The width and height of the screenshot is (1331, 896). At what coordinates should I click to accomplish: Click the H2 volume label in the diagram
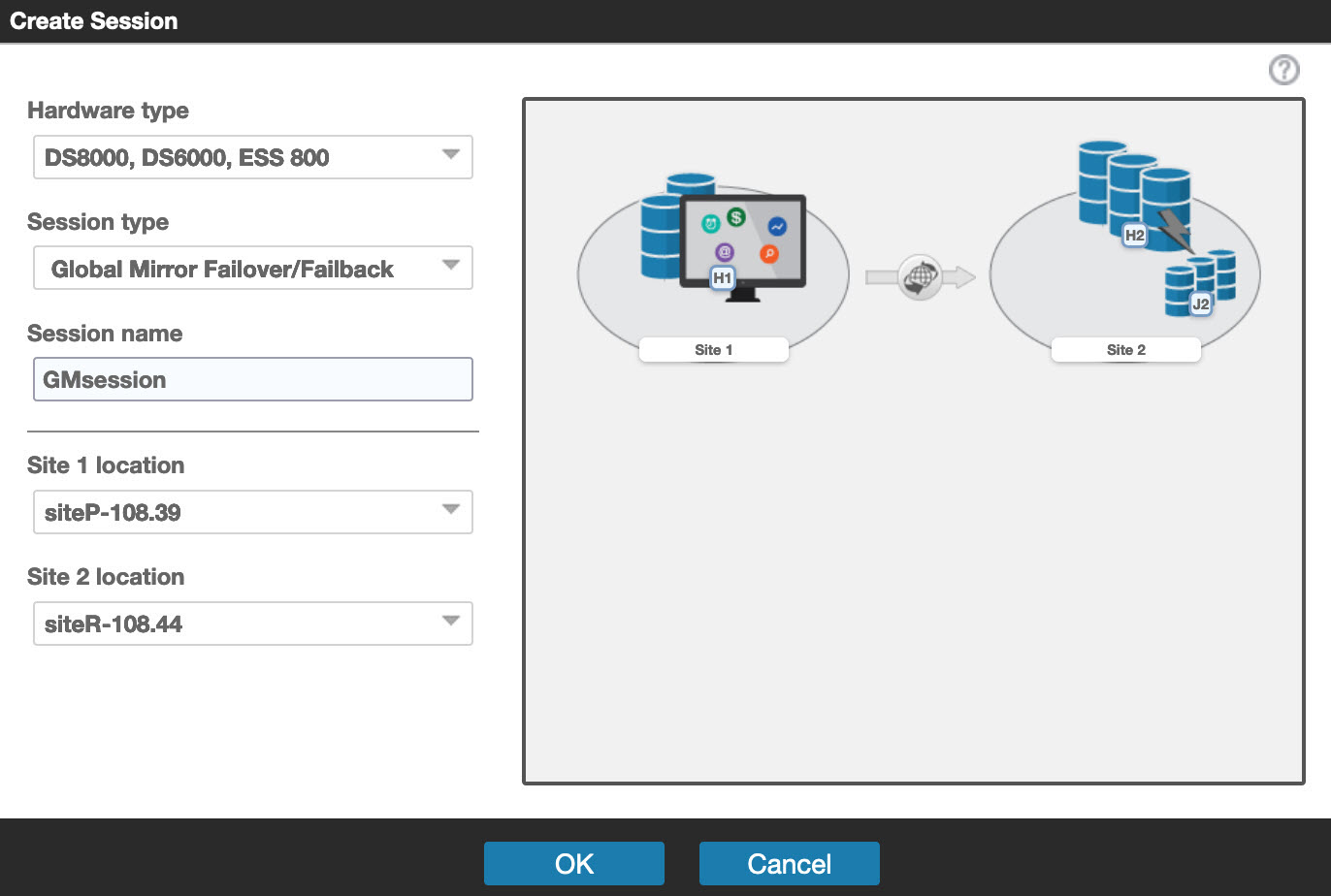tap(1135, 235)
